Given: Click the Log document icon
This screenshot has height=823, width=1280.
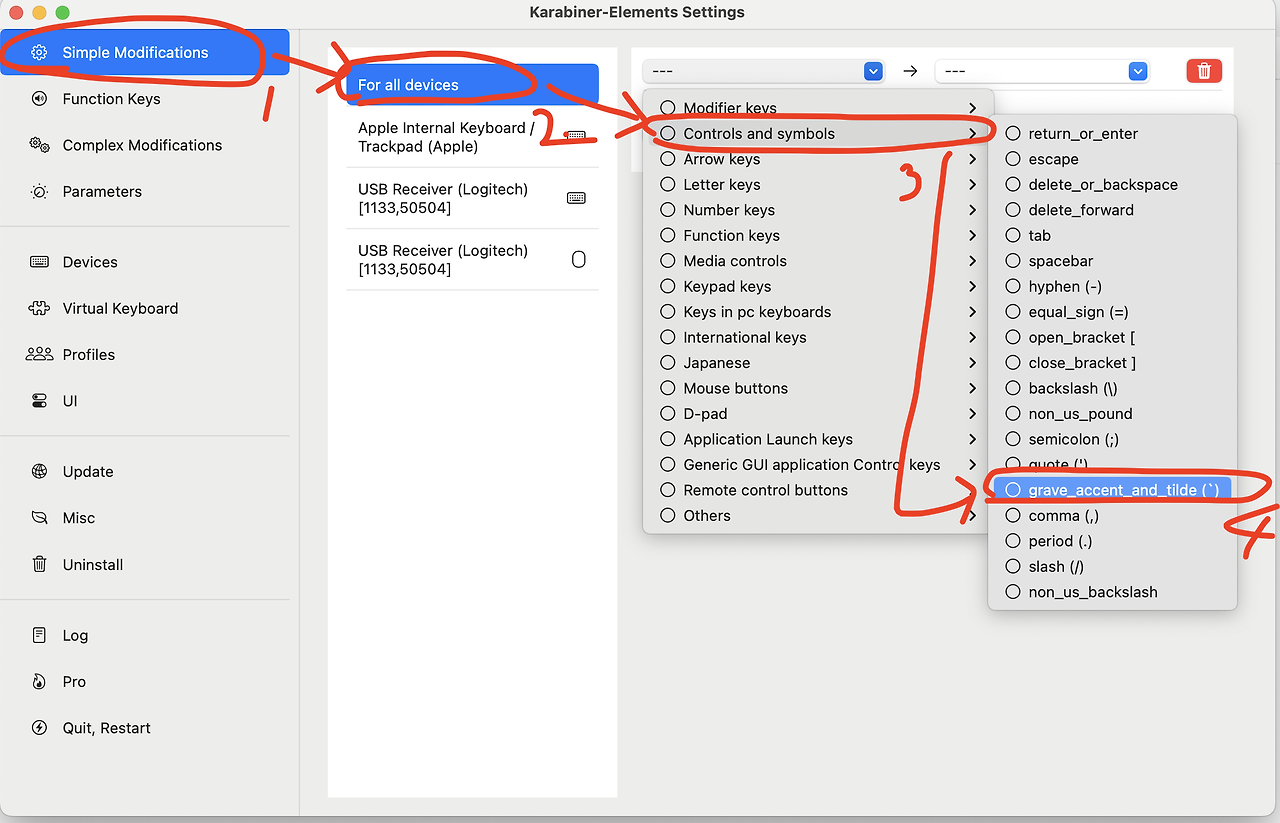Looking at the screenshot, I should coord(39,635).
